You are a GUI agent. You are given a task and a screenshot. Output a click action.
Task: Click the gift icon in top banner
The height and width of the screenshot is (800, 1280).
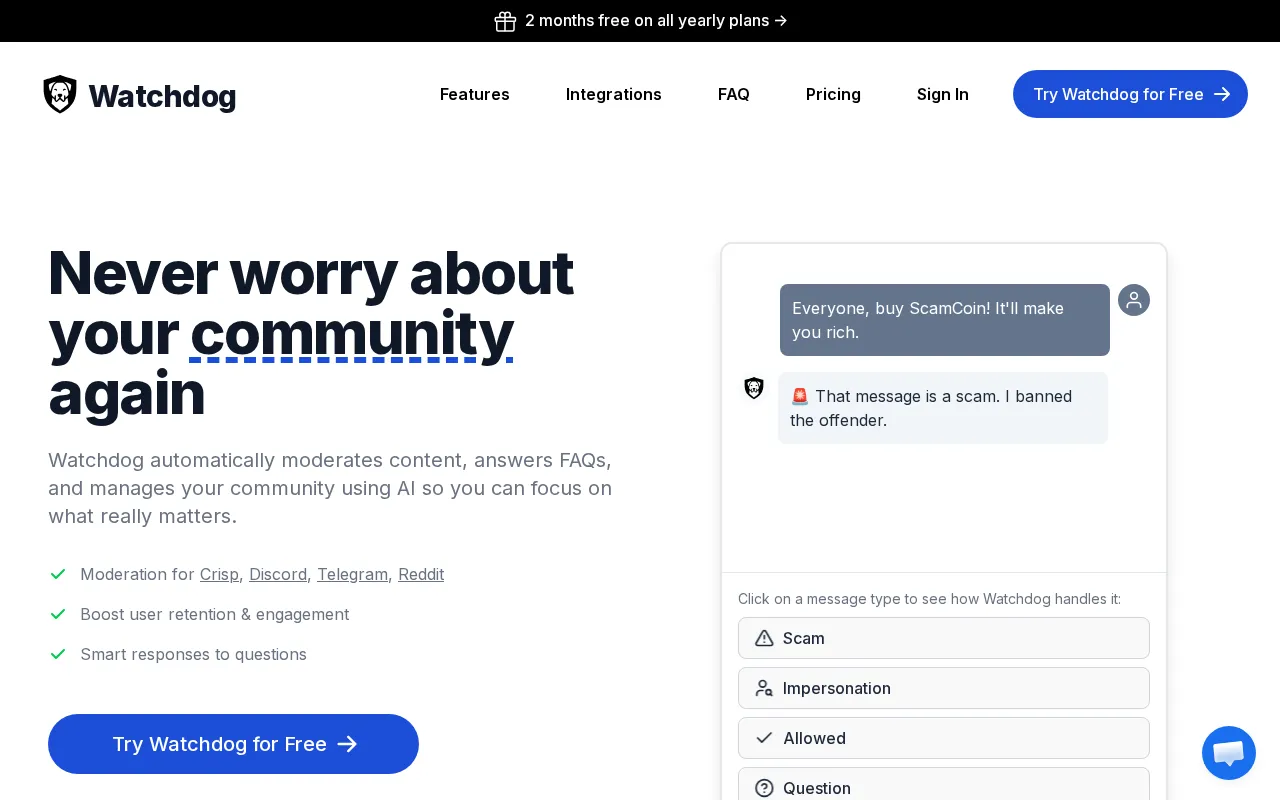click(505, 21)
